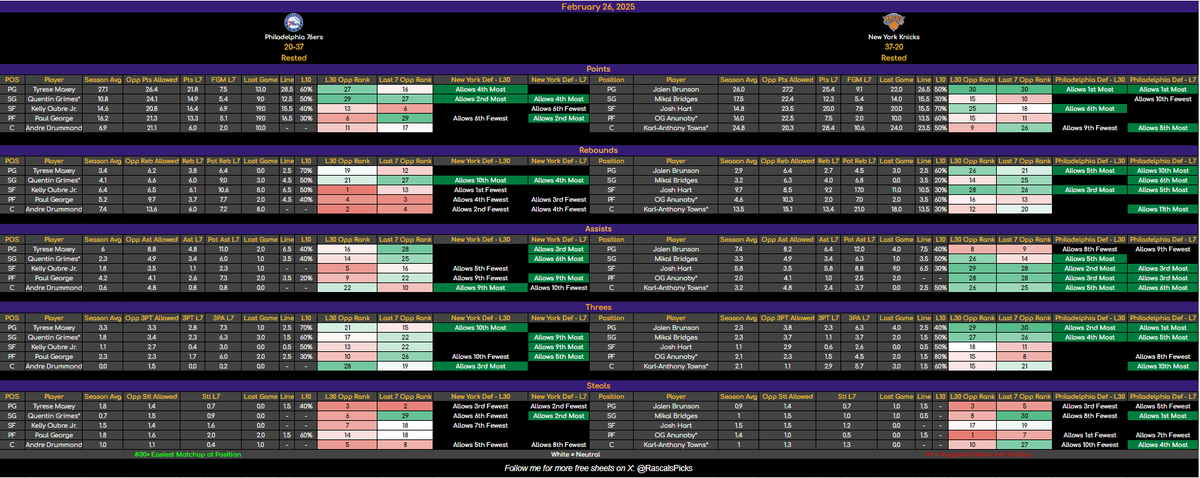This screenshot has height=478, width=1200.
Task: Click the New York Knicks team logo
Action: 893,23
